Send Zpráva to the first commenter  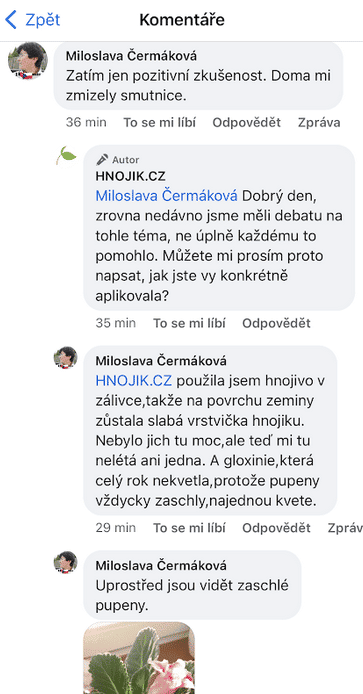point(319,123)
